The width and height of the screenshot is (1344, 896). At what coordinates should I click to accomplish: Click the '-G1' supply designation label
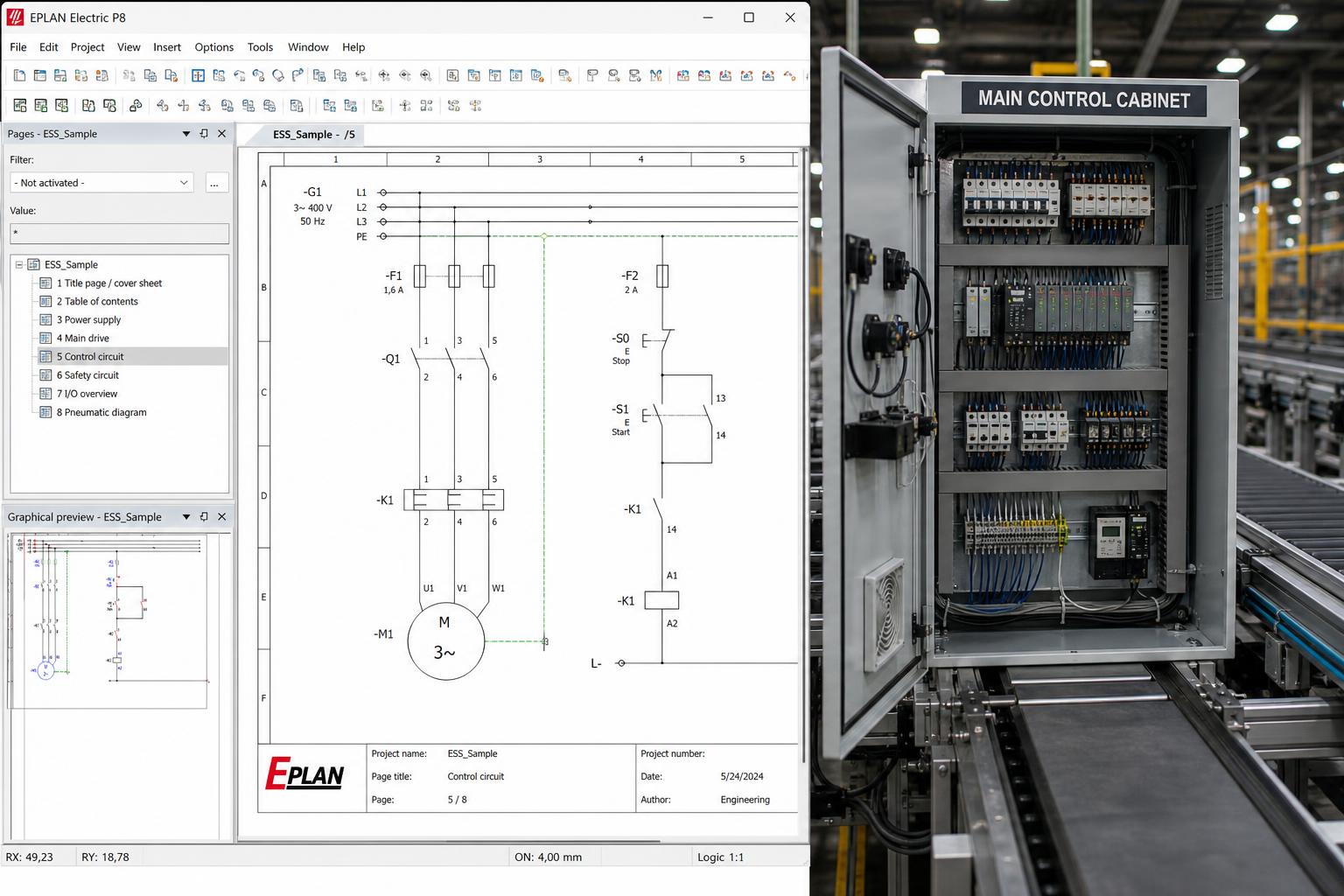[x=312, y=192]
